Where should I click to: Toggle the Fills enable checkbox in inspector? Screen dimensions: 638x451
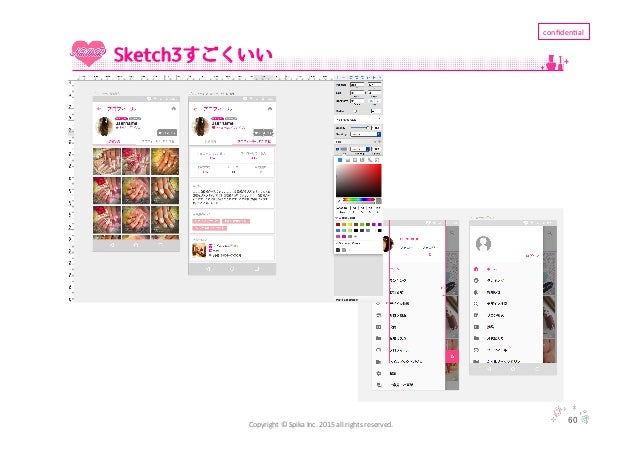pos(337,149)
